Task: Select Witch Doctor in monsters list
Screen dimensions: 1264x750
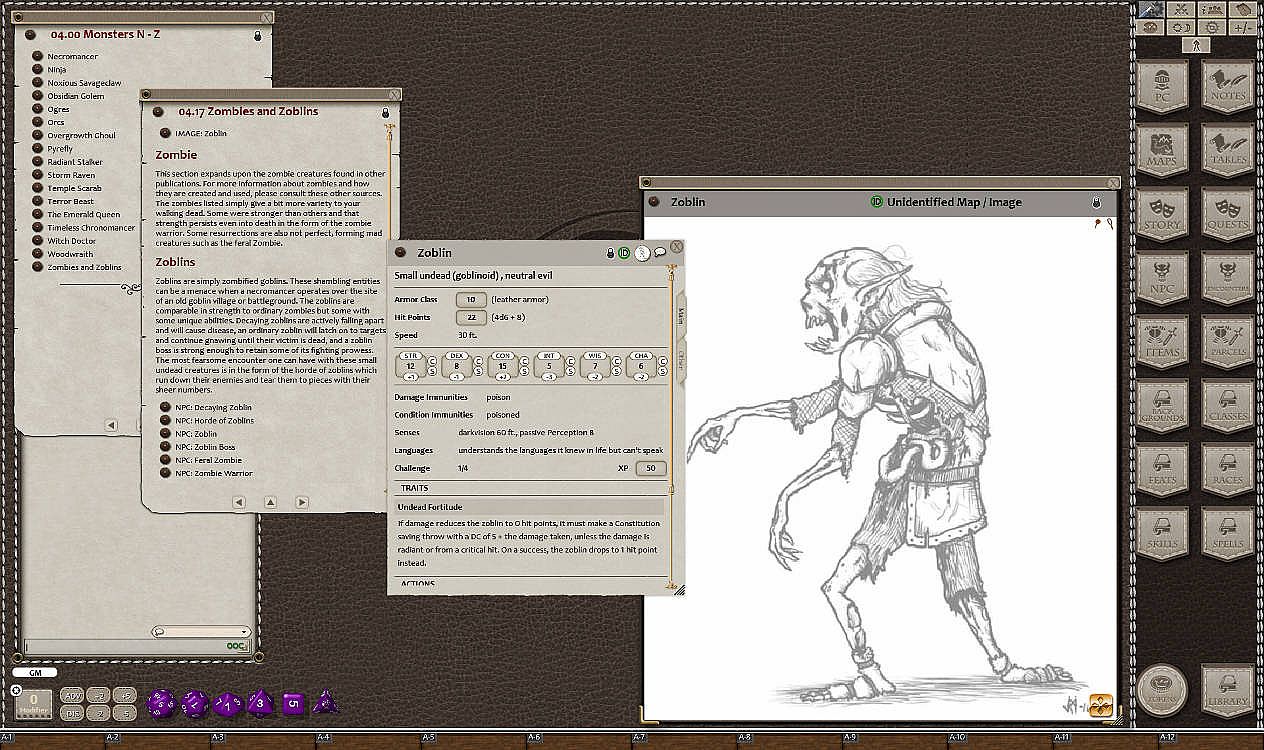Action: click(x=71, y=241)
